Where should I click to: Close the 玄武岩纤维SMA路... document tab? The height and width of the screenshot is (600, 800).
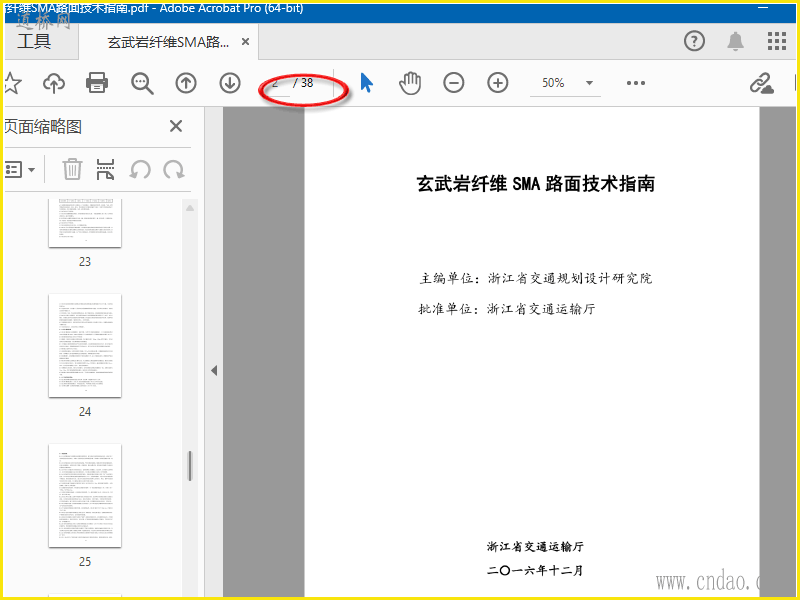tap(245, 42)
